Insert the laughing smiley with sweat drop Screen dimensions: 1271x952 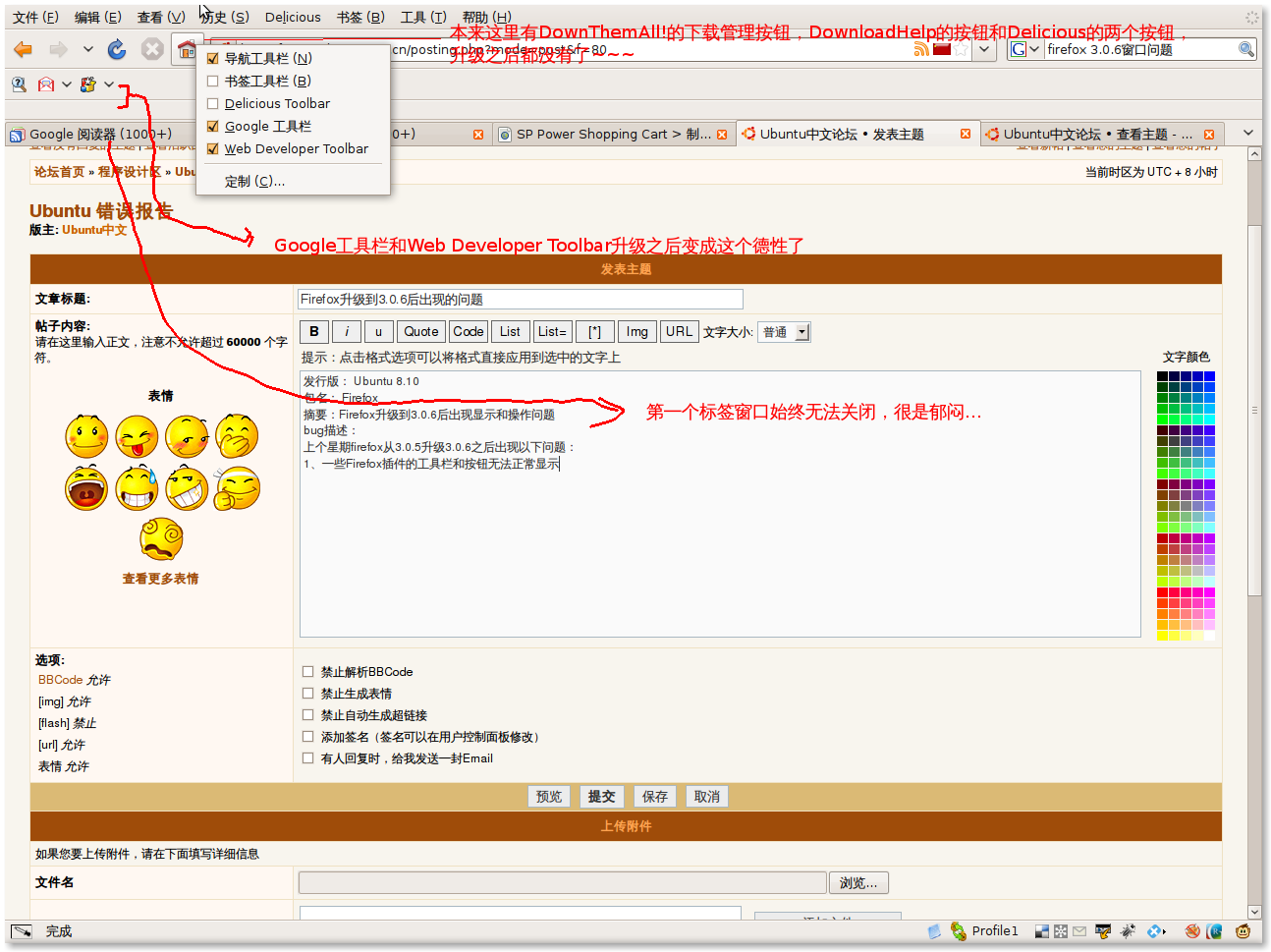(x=137, y=487)
